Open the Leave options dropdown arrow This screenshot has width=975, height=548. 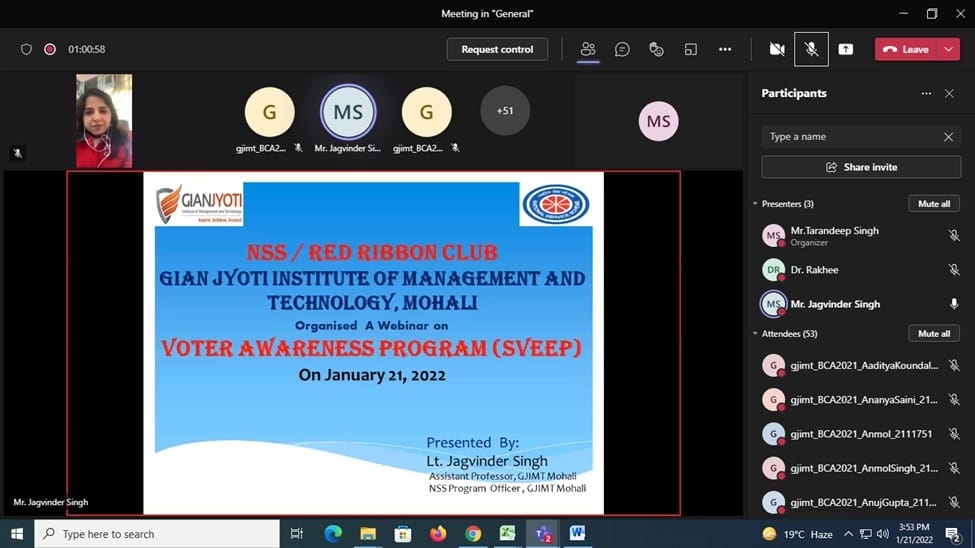[x=949, y=49]
